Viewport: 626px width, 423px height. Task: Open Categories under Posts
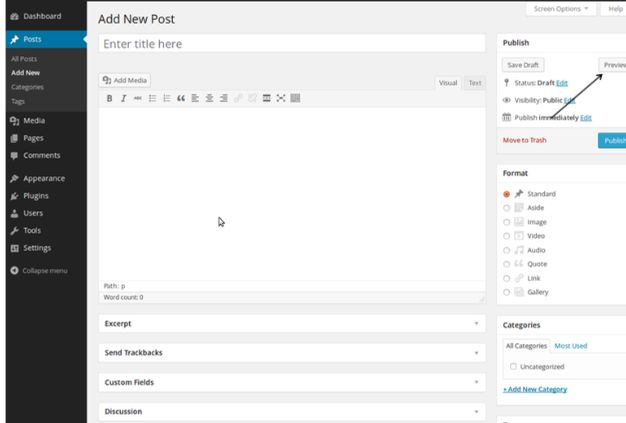tap(27, 87)
